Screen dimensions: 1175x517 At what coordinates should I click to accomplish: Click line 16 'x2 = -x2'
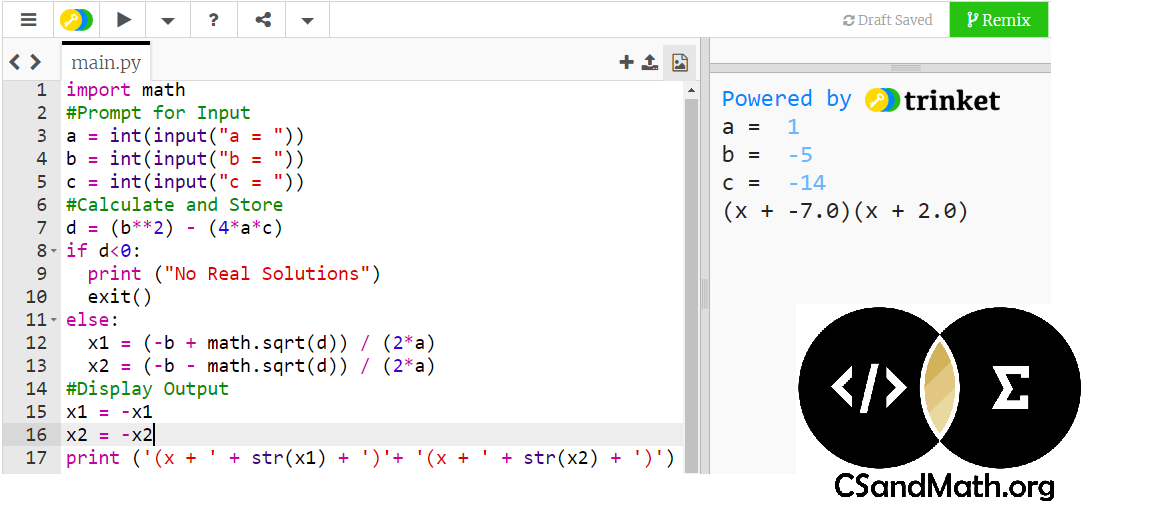(x=109, y=435)
